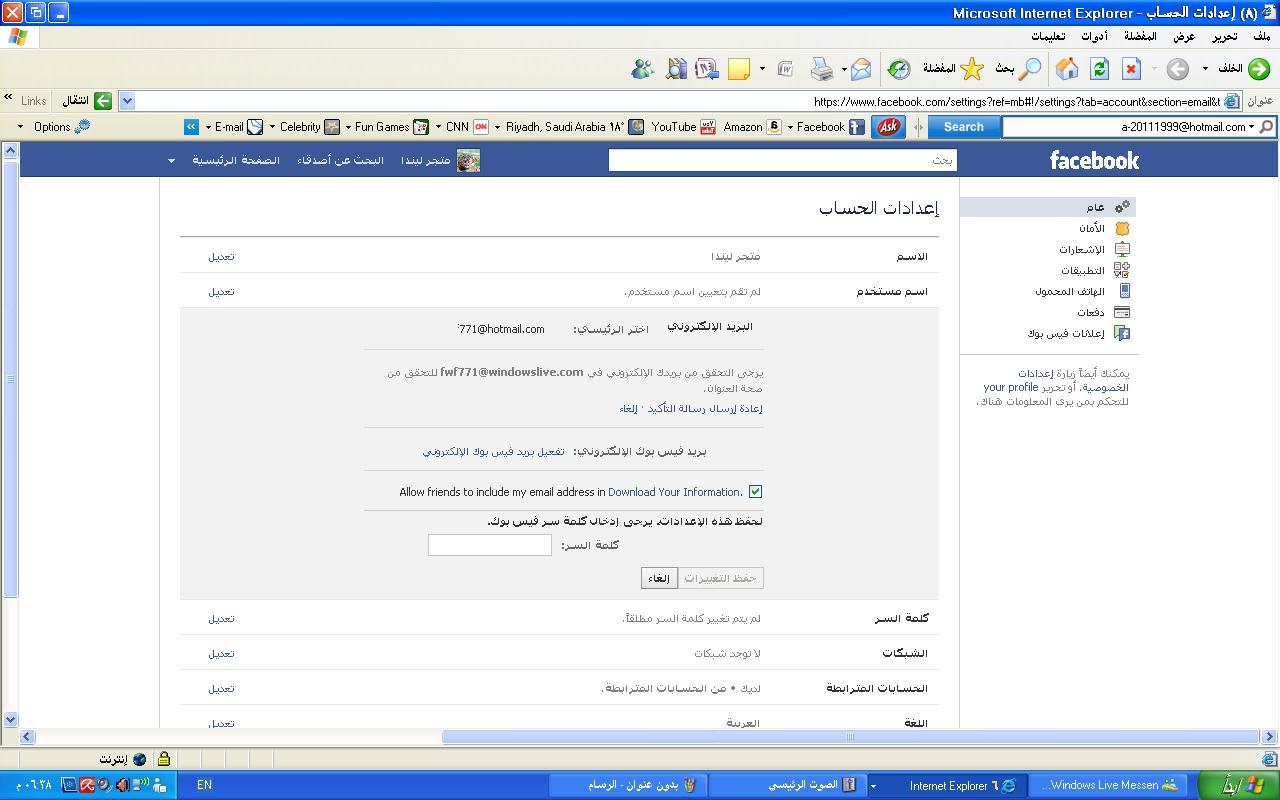Screen dimensions: 1280x800
Task: Select الأمان (Security) in settings sidebar
Action: coord(1092,228)
